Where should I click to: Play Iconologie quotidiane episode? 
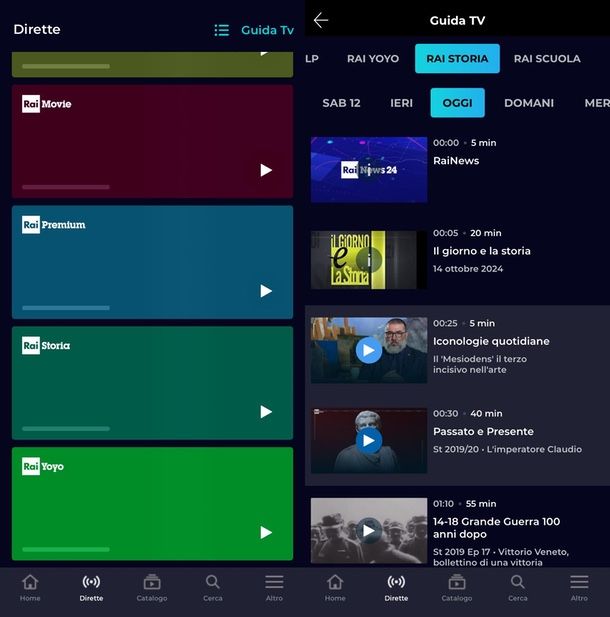pyautogui.click(x=369, y=350)
